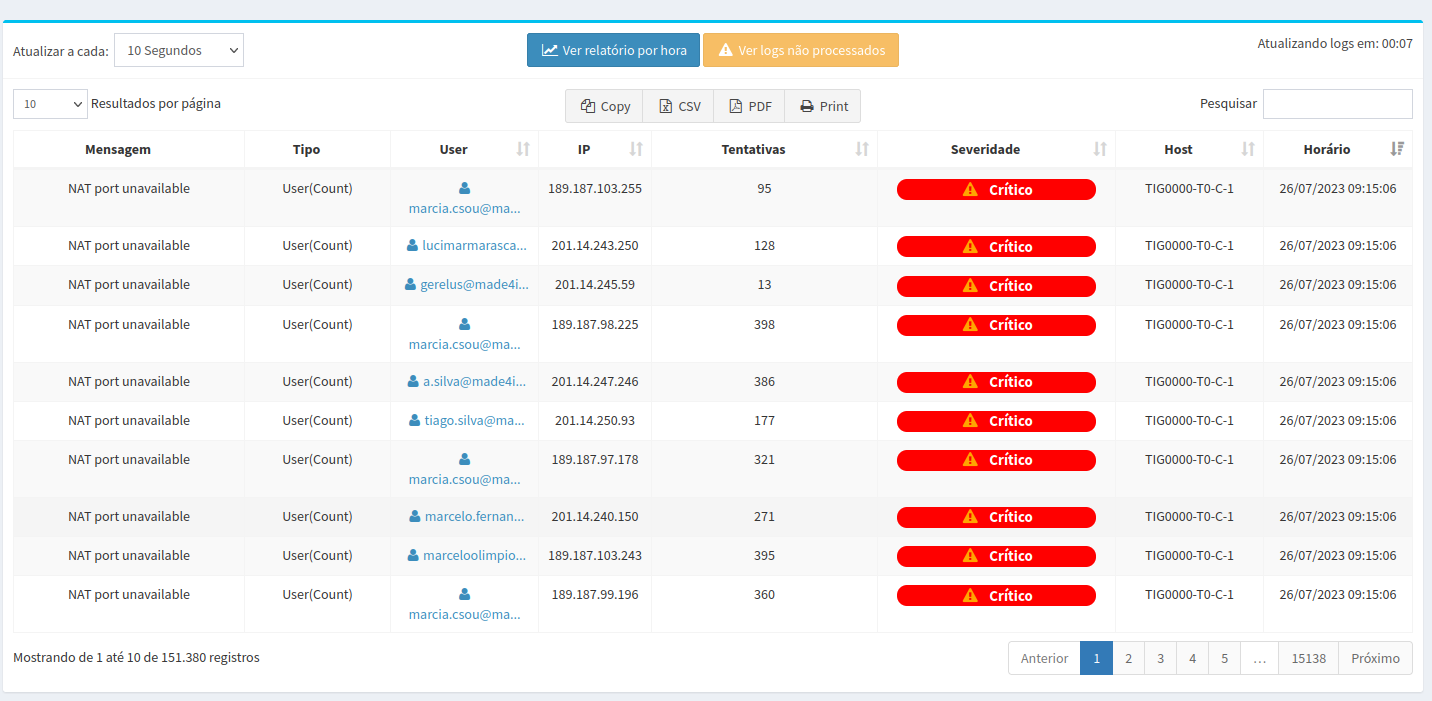This screenshot has width=1432, height=701.
Task: Open the refresh interval dropdown (10 Segundos)
Action: point(179,50)
